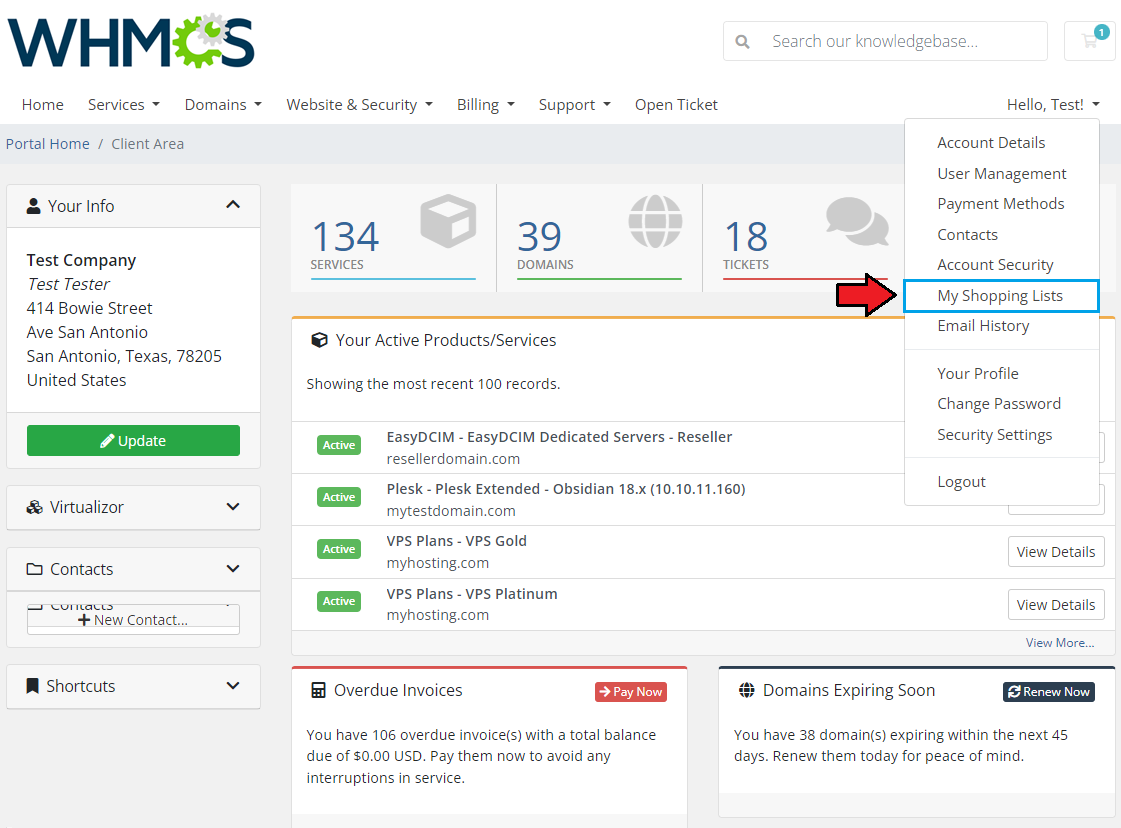Toggle the Hello, Test! account menu
The width and height of the screenshot is (1121, 828).
[x=1053, y=104]
